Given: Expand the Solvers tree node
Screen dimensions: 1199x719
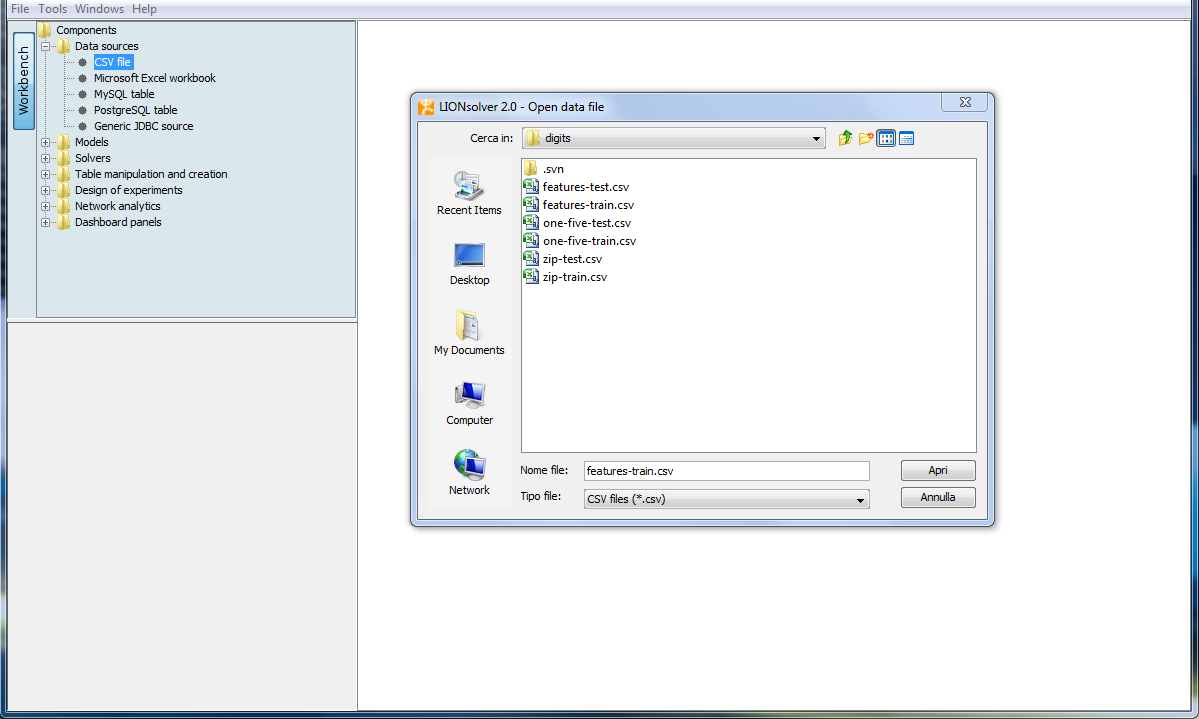Looking at the screenshot, I should click(x=45, y=158).
